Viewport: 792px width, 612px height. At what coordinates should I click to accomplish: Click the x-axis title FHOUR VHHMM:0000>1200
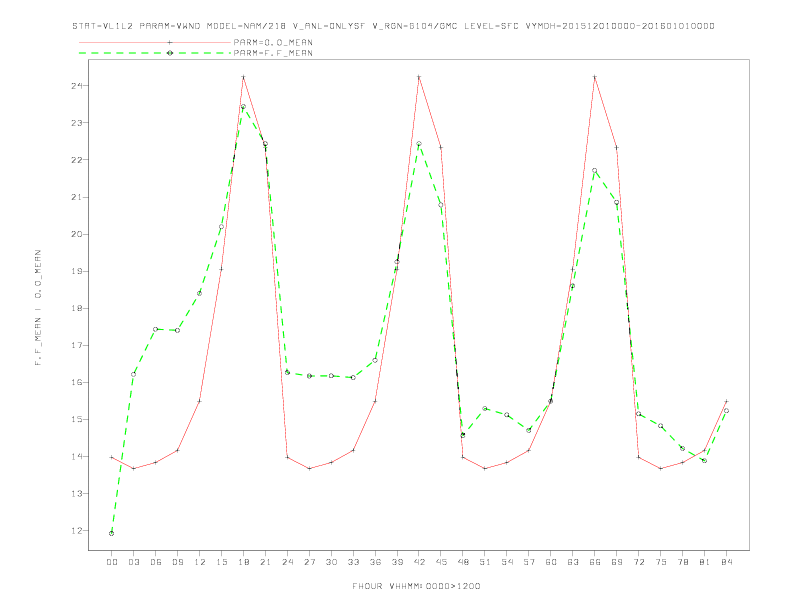(x=416, y=586)
